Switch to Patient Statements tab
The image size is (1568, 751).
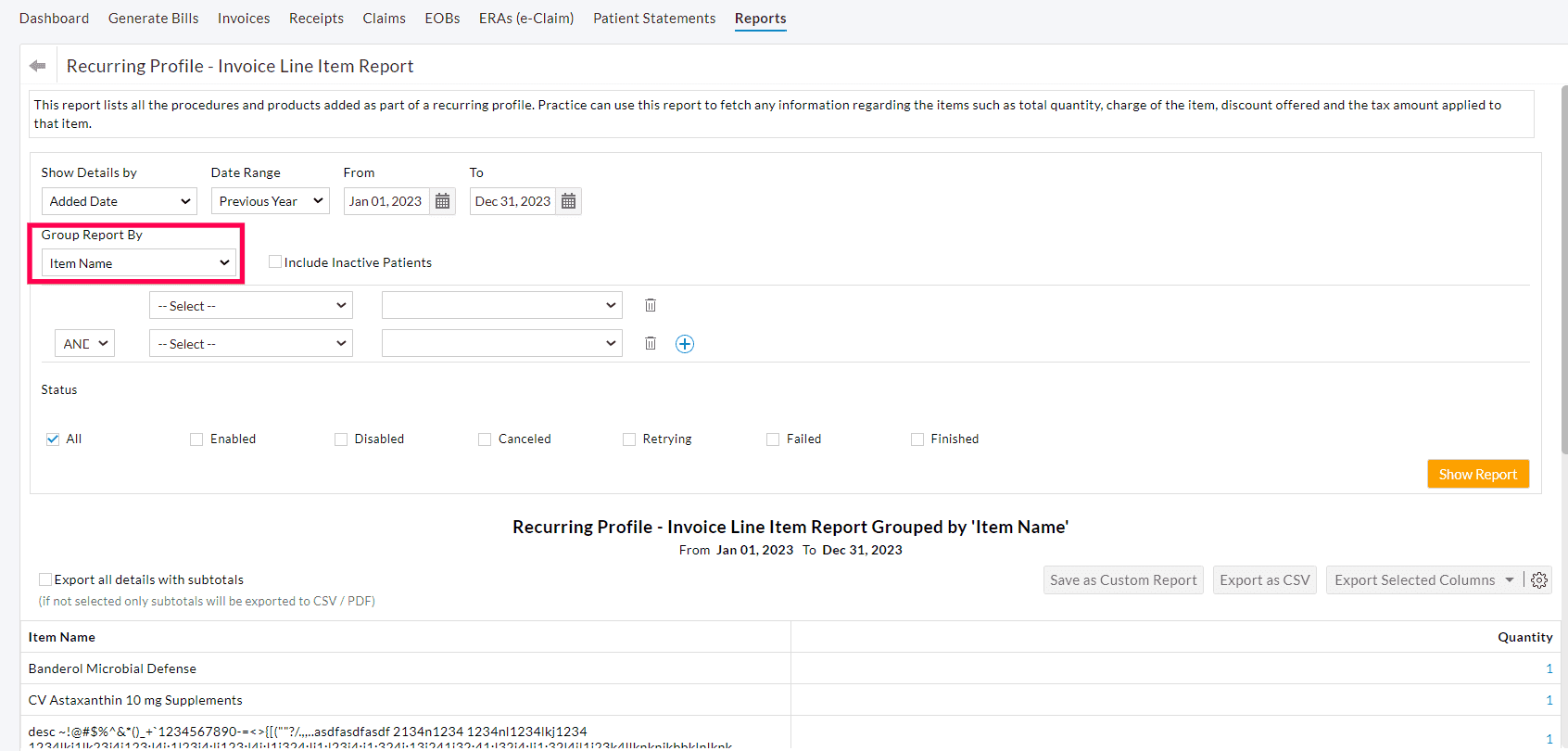[654, 19]
